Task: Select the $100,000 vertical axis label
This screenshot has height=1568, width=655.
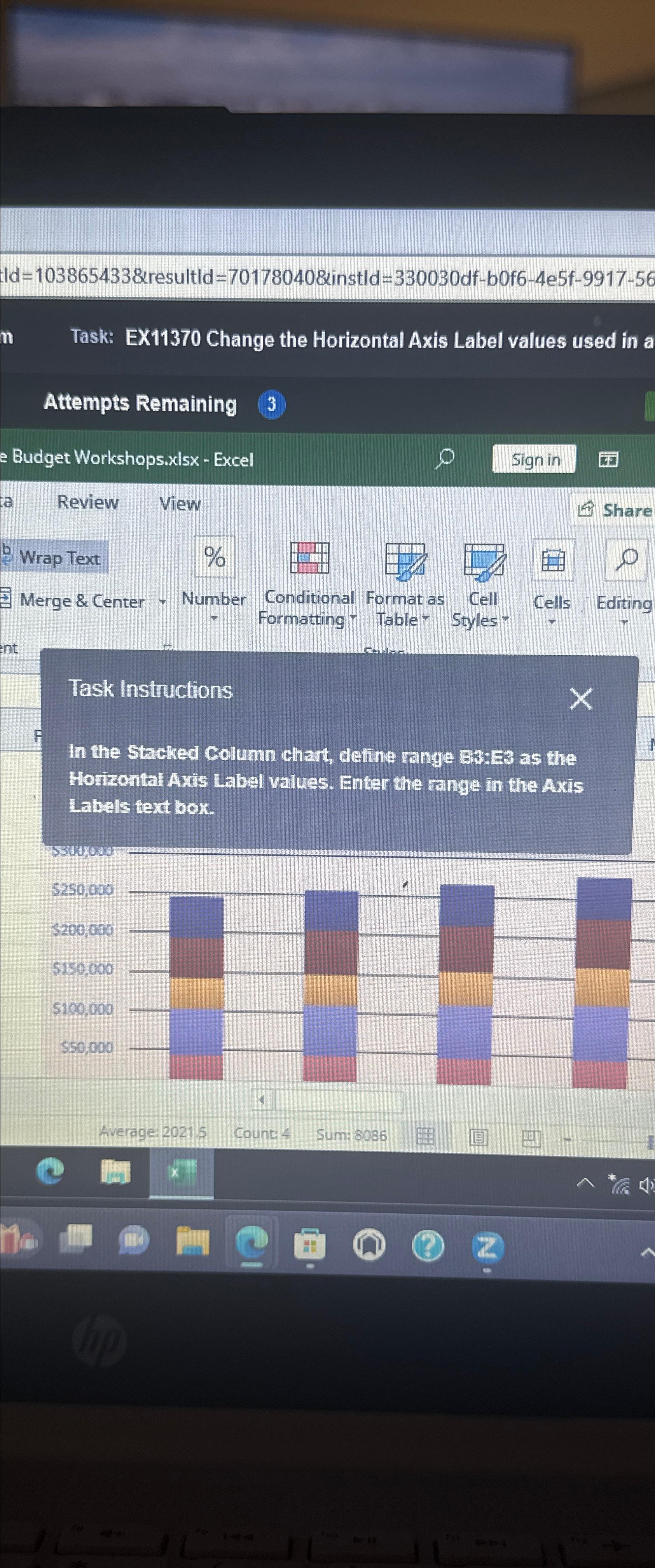Action: coord(83,1009)
